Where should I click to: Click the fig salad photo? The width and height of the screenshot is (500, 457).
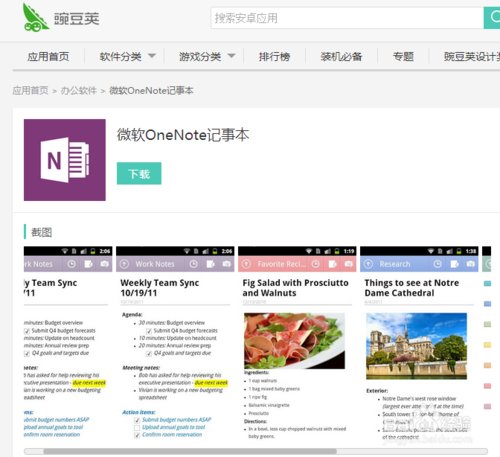[x=294, y=340]
